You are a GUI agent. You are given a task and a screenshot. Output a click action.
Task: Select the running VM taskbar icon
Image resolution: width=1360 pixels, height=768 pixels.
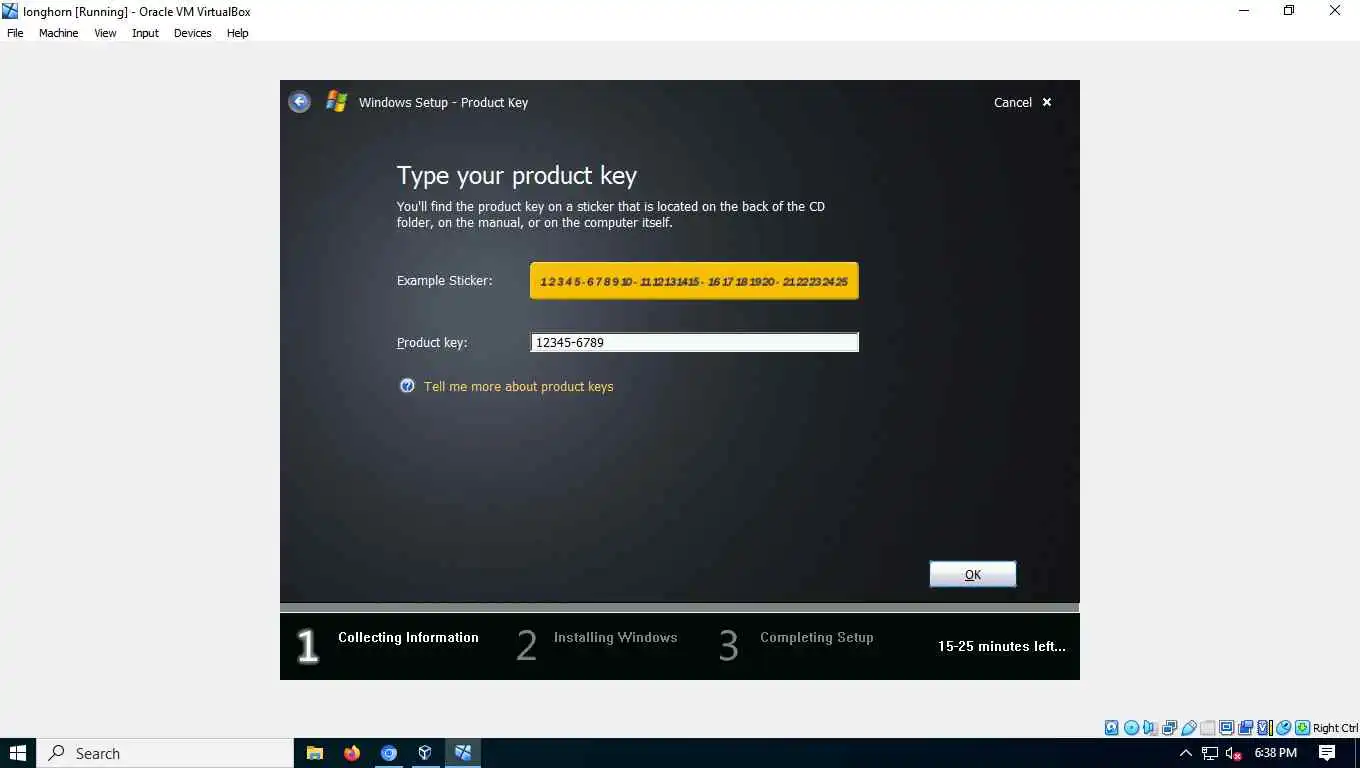click(x=463, y=753)
